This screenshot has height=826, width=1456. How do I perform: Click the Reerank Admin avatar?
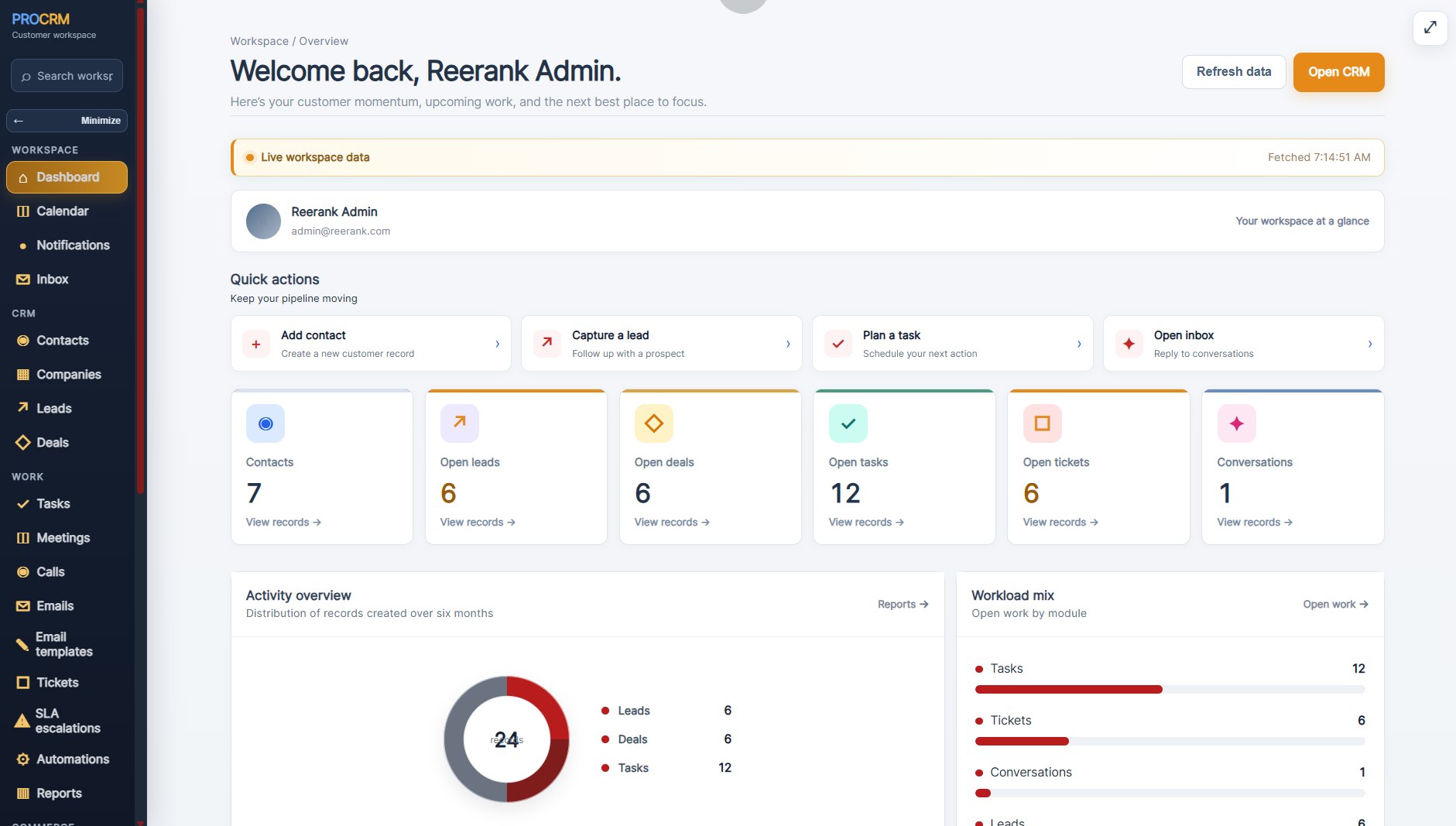pyautogui.click(x=263, y=221)
